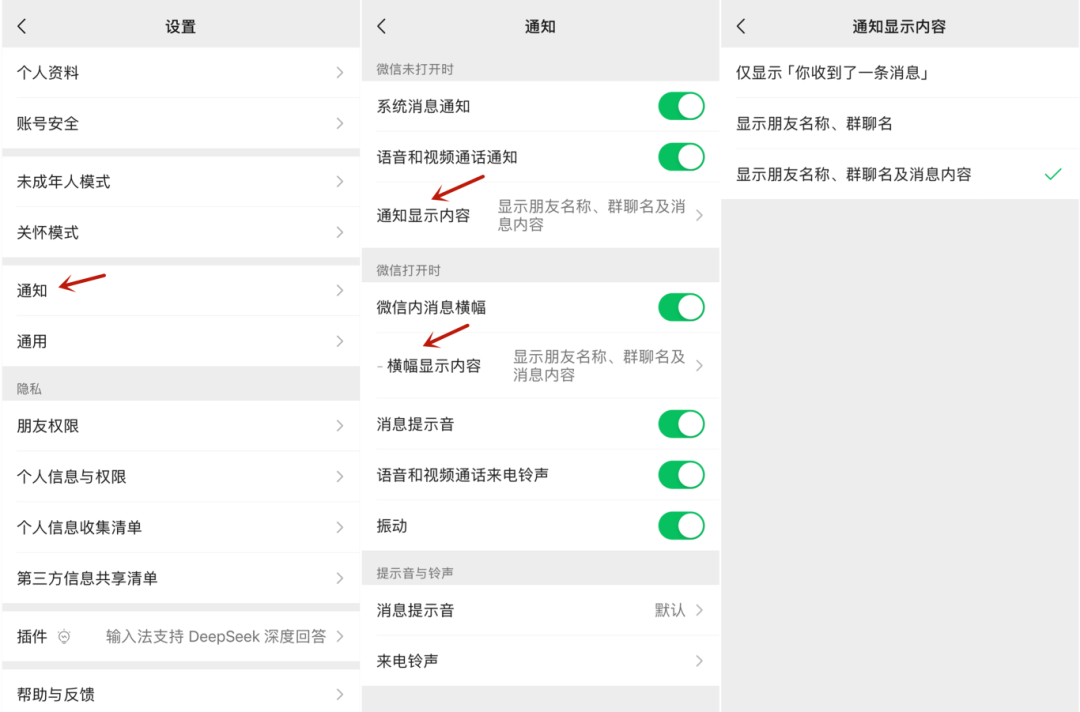Viewport: 1080px width, 712px height.
Task: Open 插件 entry with DeepSeek text
Action: pos(180,636)
